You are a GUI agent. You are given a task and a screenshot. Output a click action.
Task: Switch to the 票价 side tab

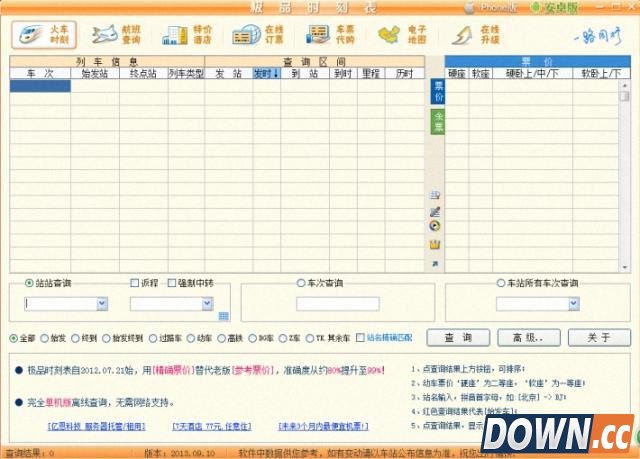point(438,91)
